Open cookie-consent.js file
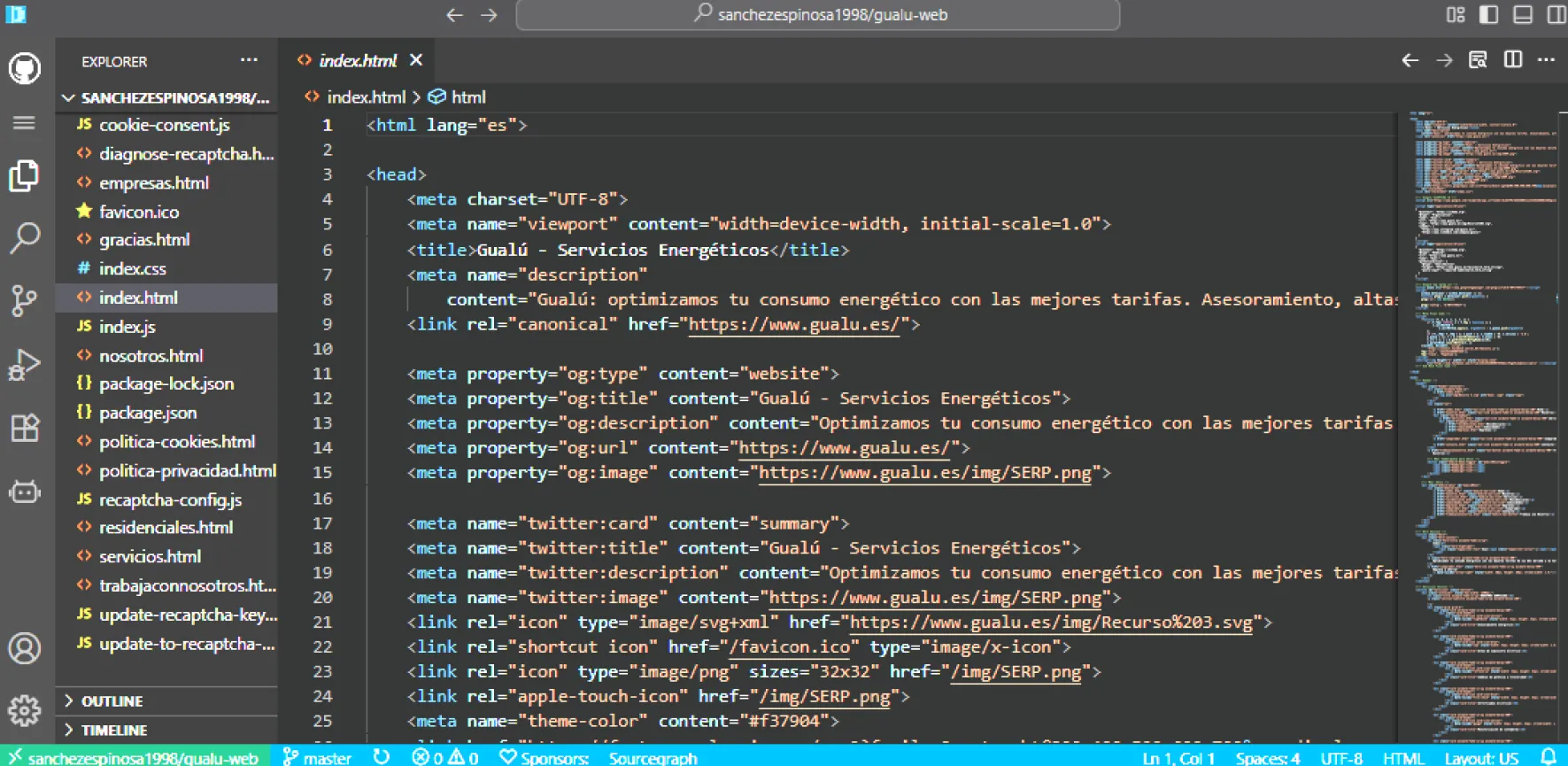The height and width of the screenshot is (766, 1568). (166, 125)
